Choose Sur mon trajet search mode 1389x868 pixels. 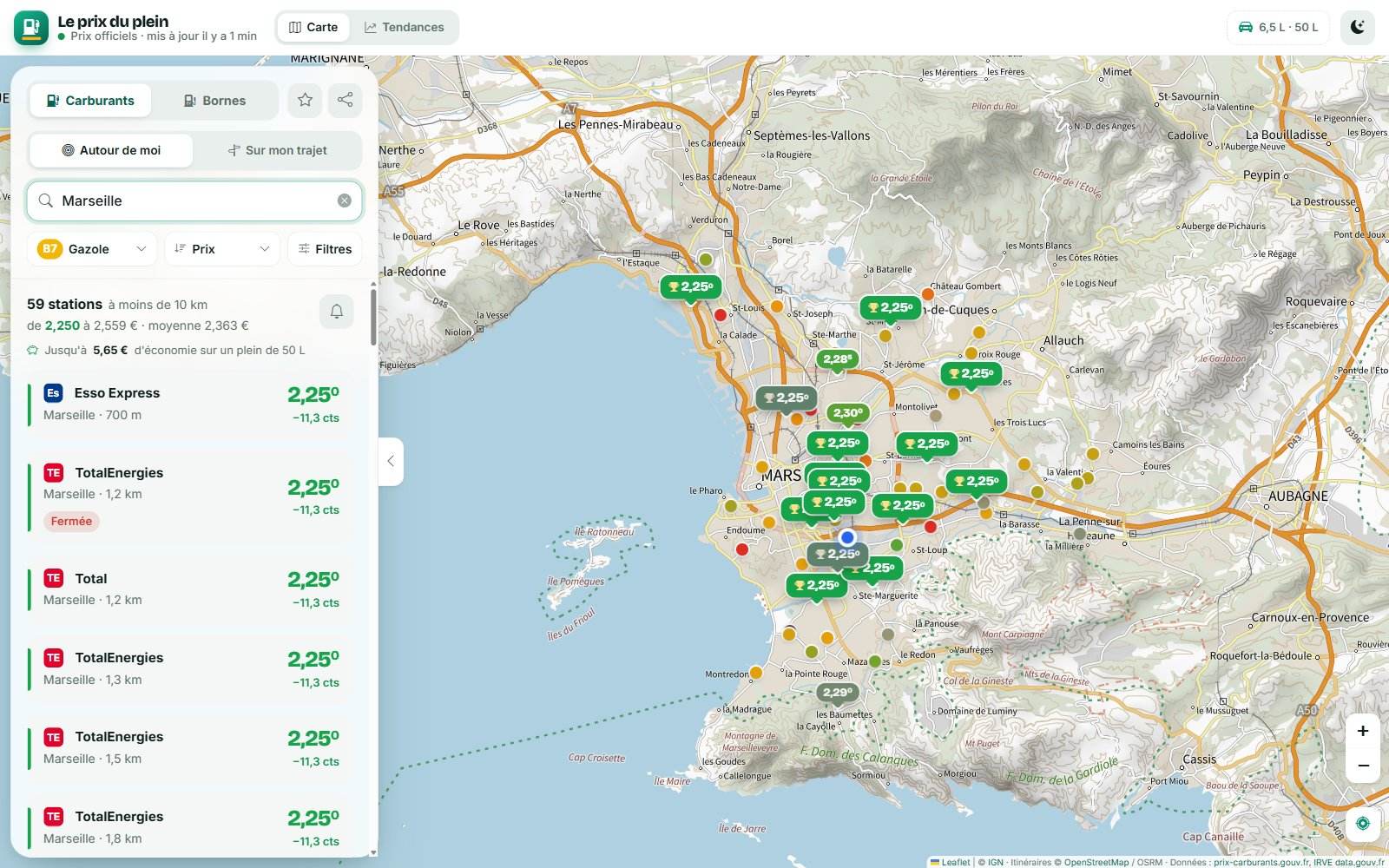point(277,150)
